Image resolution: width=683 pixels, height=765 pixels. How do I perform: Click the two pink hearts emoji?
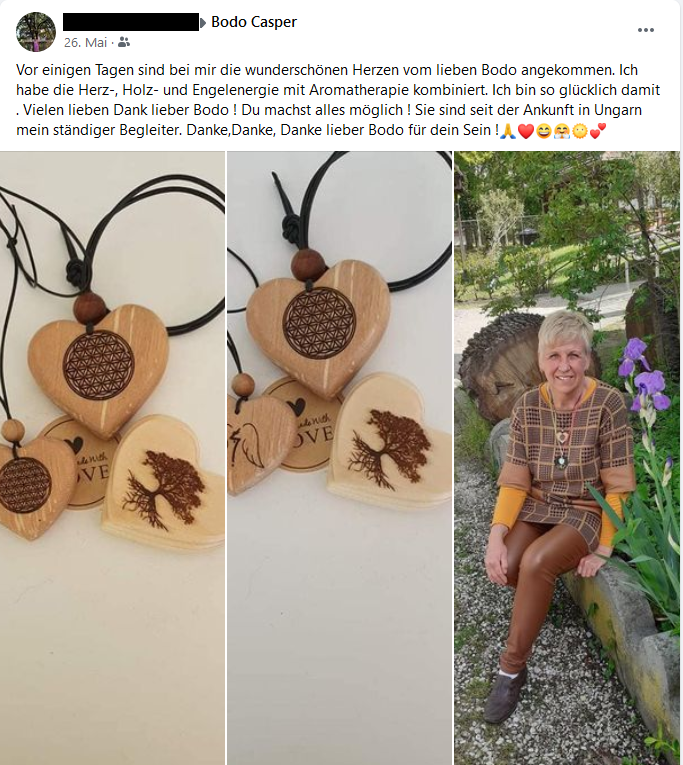pyautogui.click(x=598, y=131)
